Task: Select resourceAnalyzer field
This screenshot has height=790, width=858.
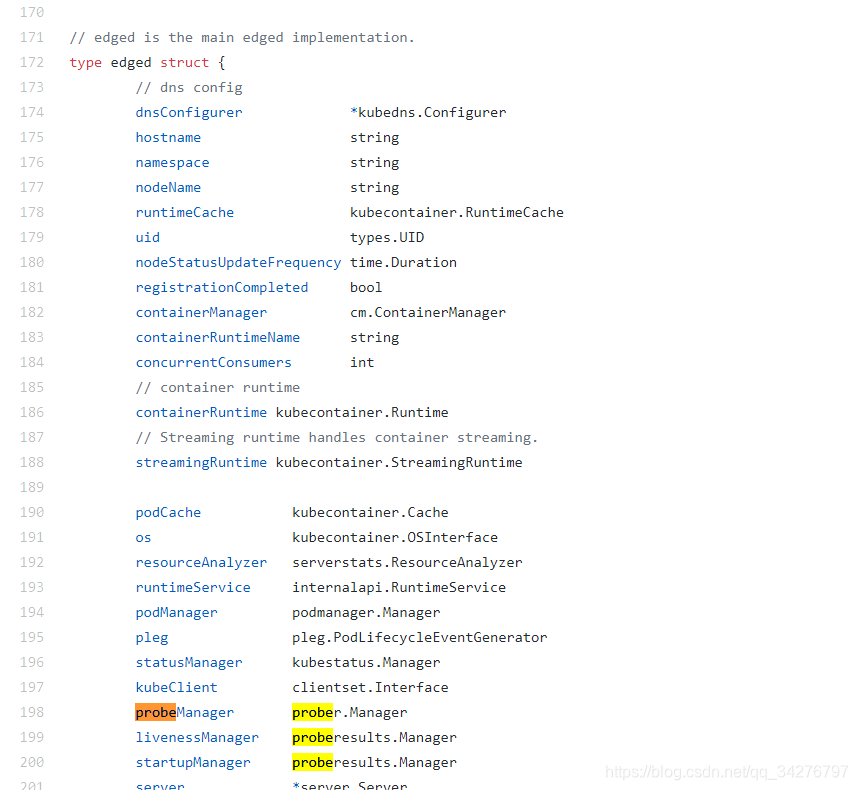Action: [x=201, y=562]
